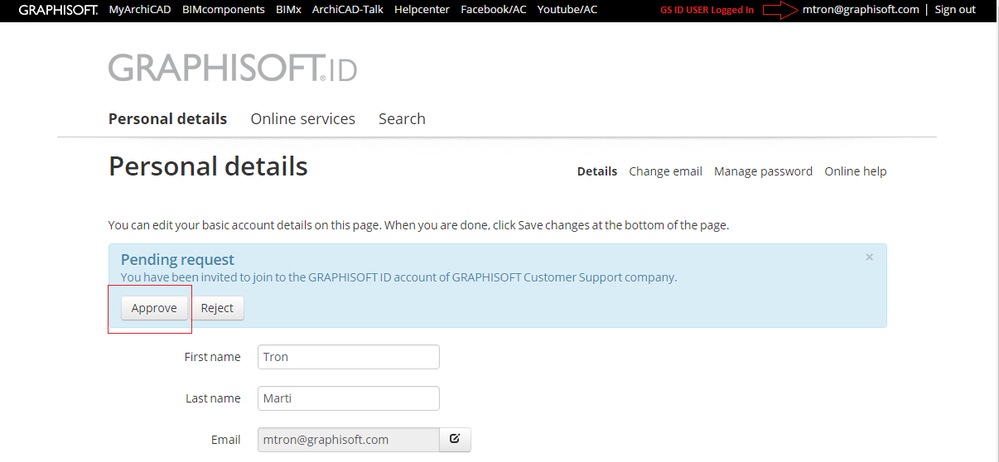Image resolution: width=999 pixels, height=462 pixels.
Task: Switch to Online services tab
Action: [303, 119]
